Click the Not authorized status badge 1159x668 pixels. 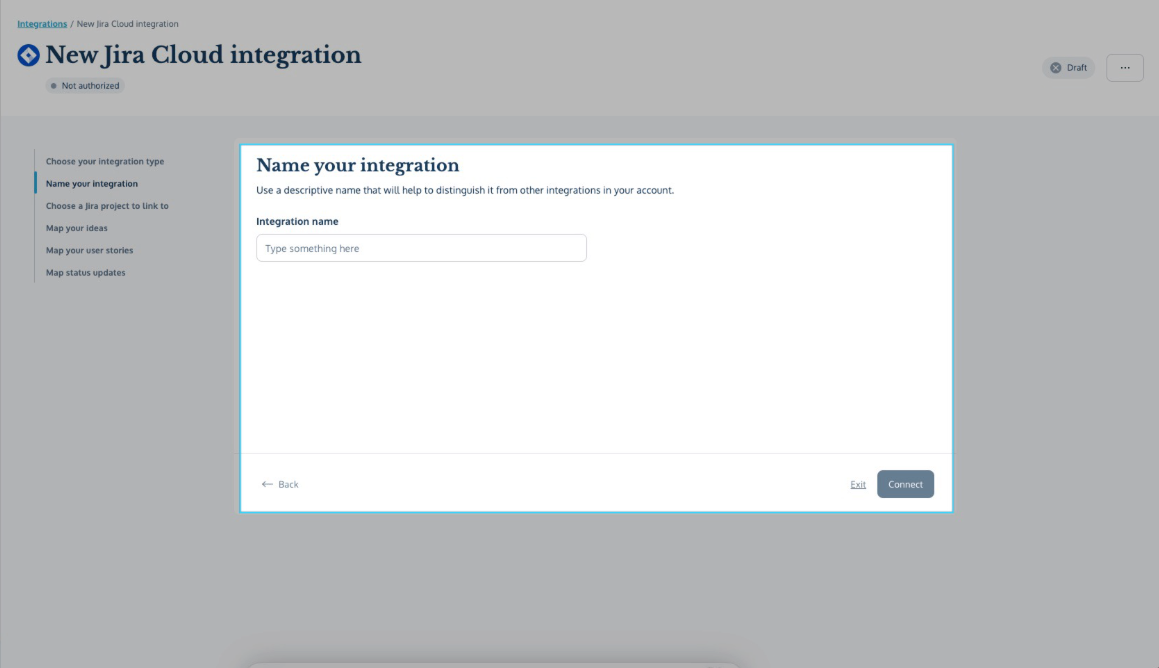click(x=85, y=86)
